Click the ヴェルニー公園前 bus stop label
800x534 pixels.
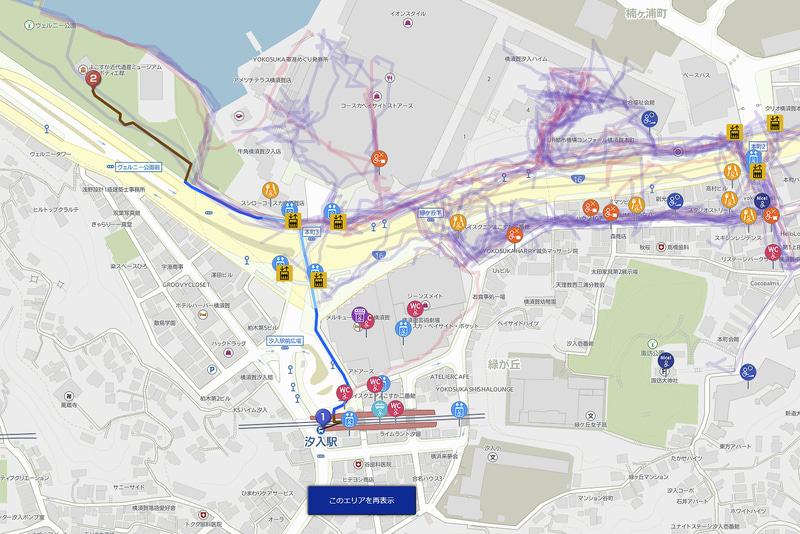[x=138, y=167]
